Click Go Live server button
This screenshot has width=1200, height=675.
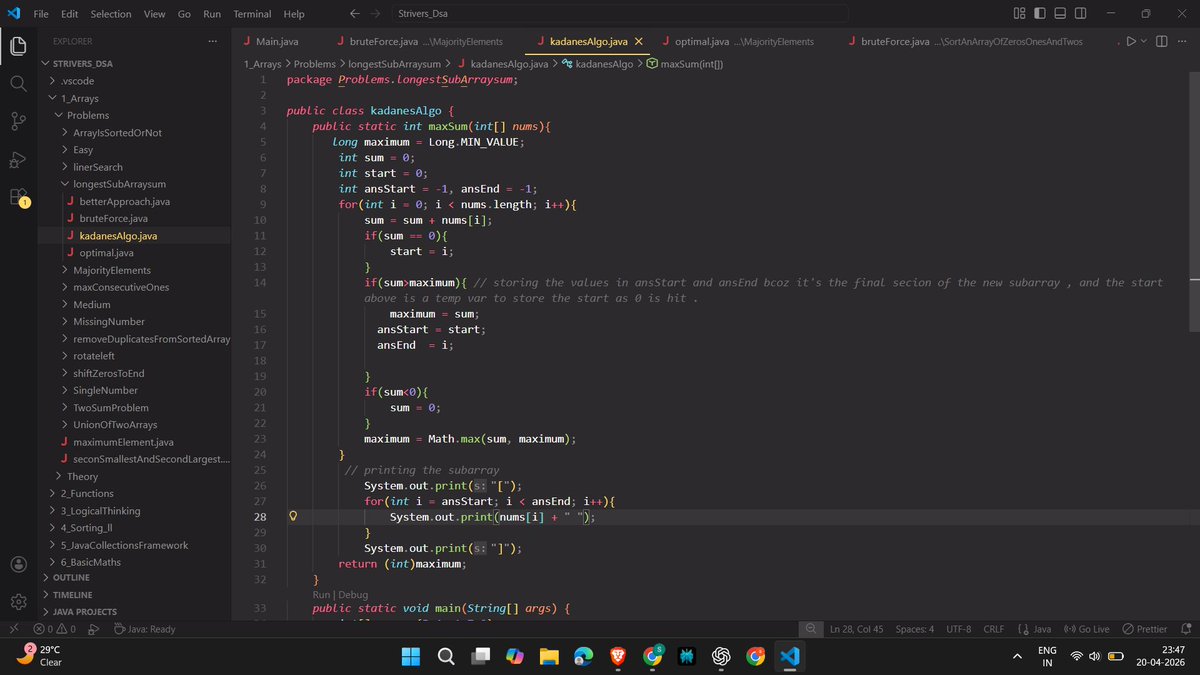click(x=1087, y=629)
